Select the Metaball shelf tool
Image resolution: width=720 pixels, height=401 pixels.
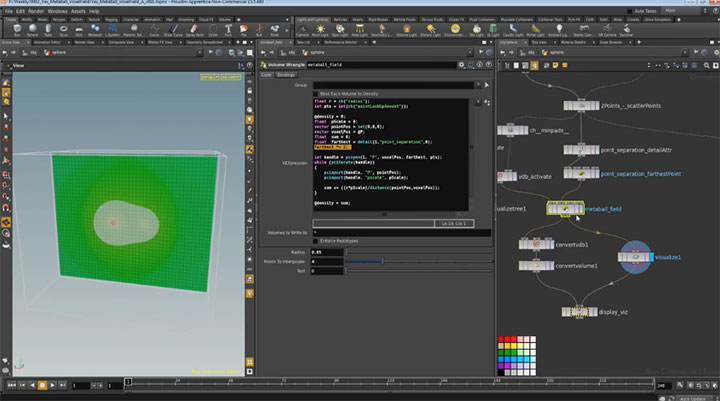coord(95,30)
